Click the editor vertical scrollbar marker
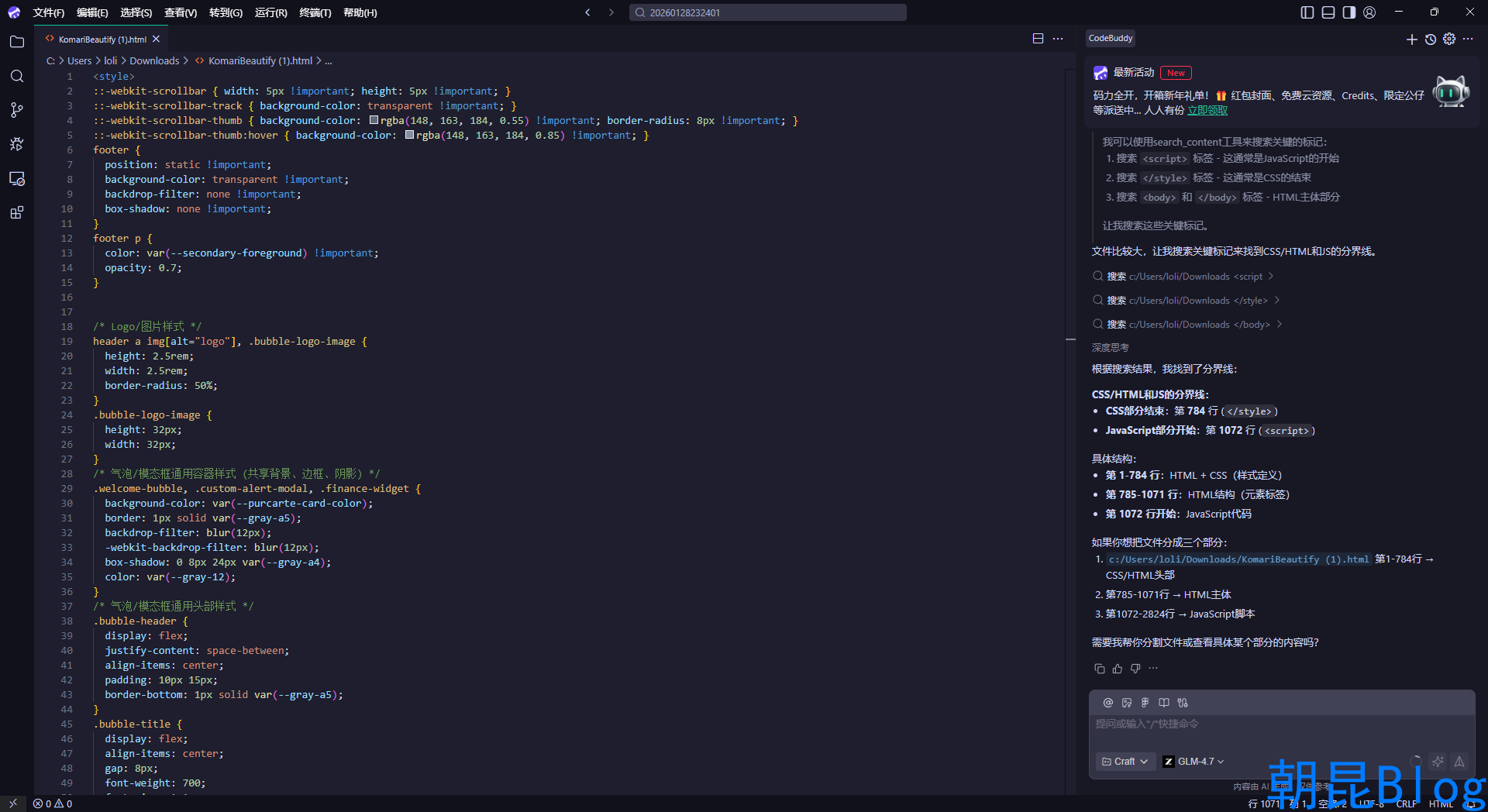 click(1070, 339)
